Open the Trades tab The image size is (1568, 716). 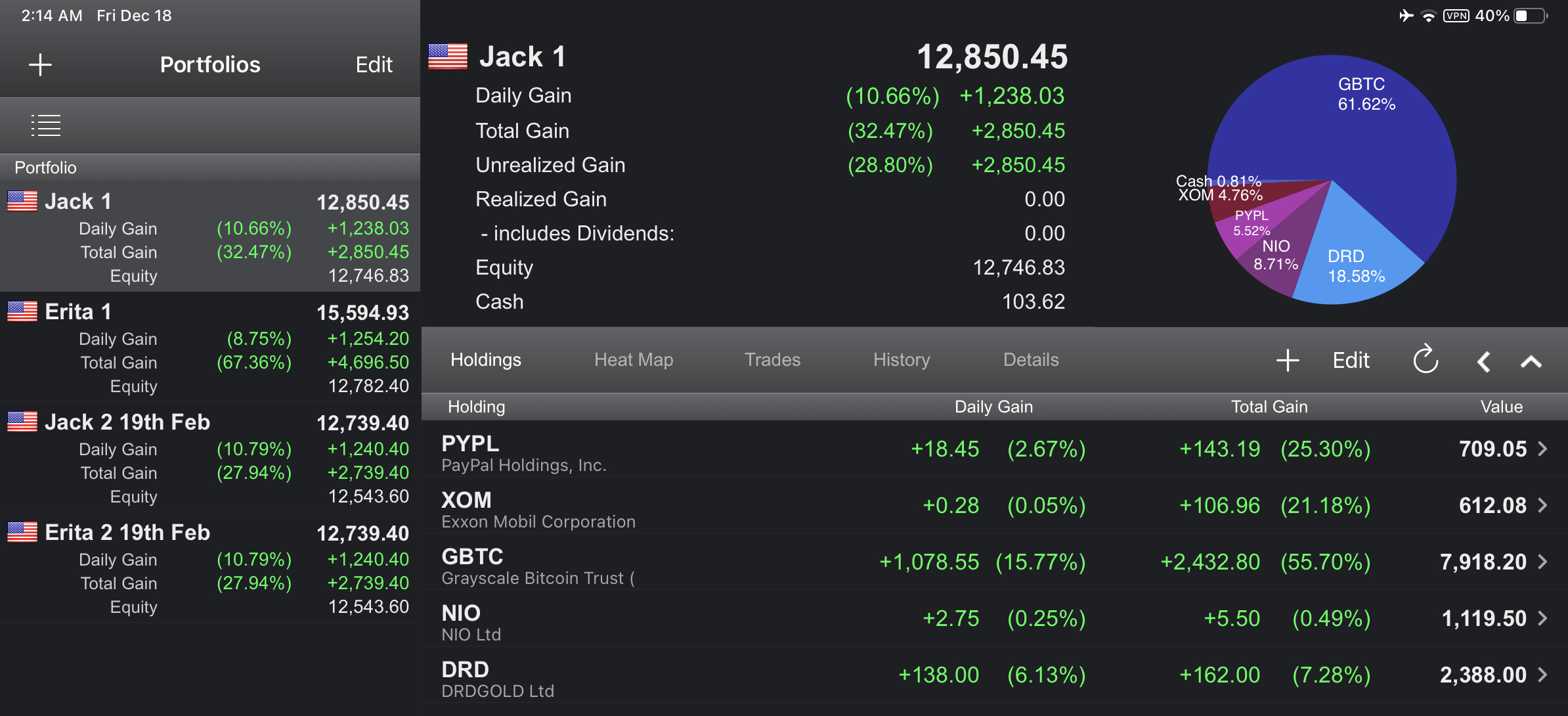772,360
